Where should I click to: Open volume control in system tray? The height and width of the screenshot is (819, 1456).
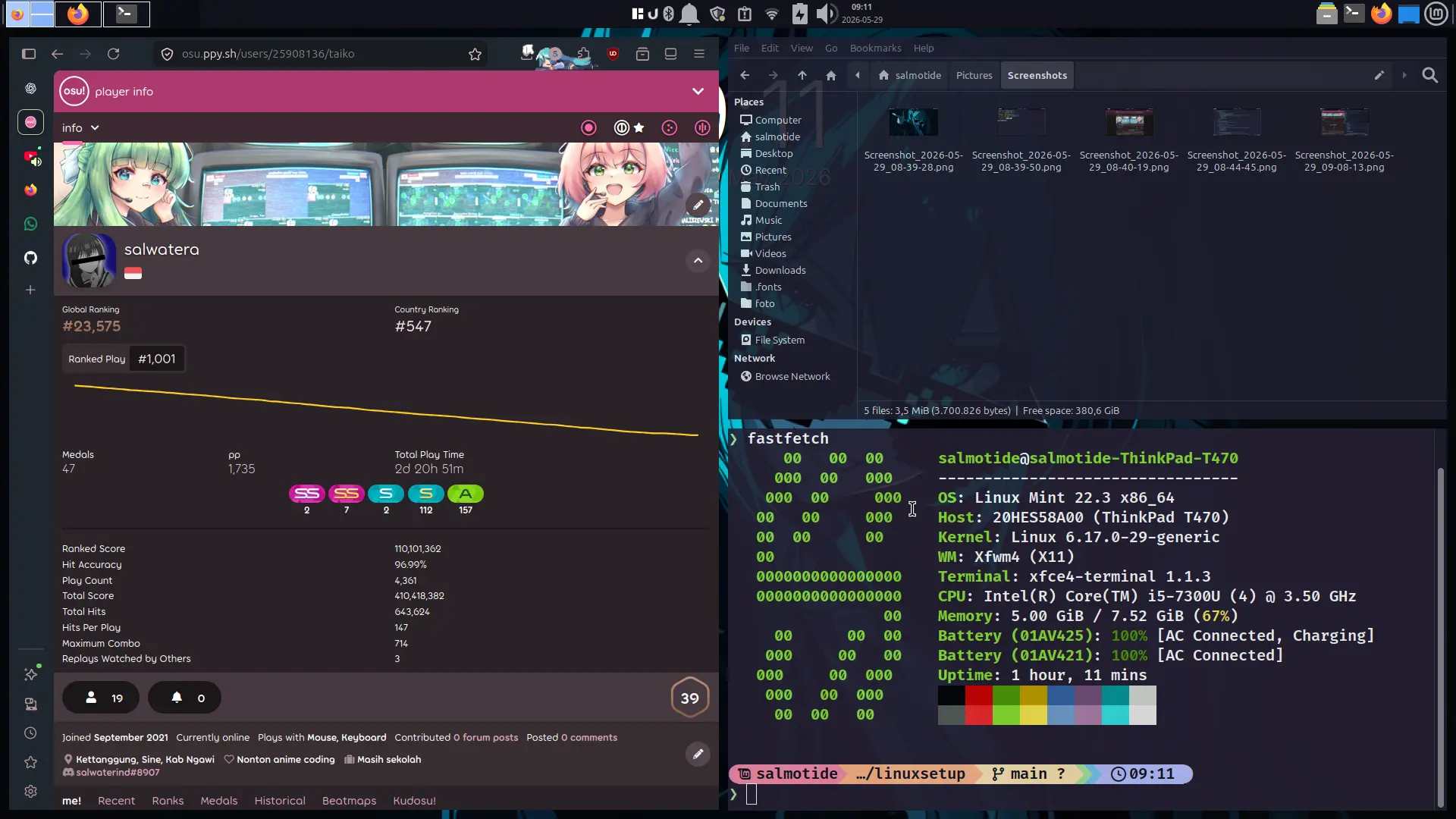pos(826,14)
